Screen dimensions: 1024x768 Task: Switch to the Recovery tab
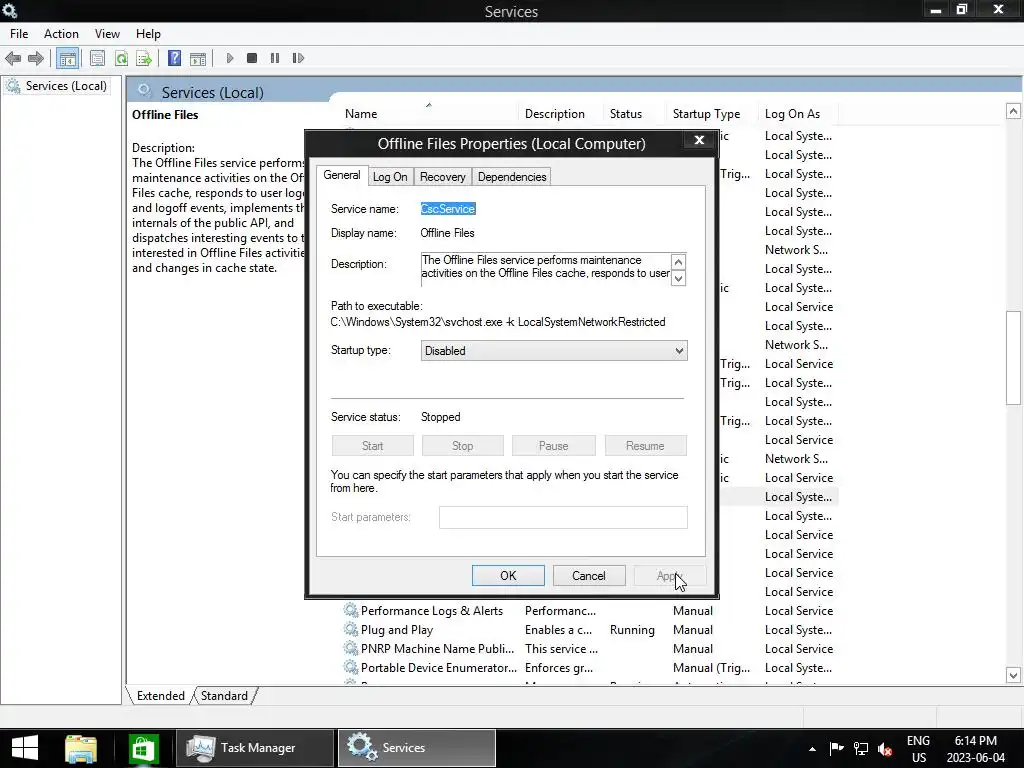coord(443,177)
